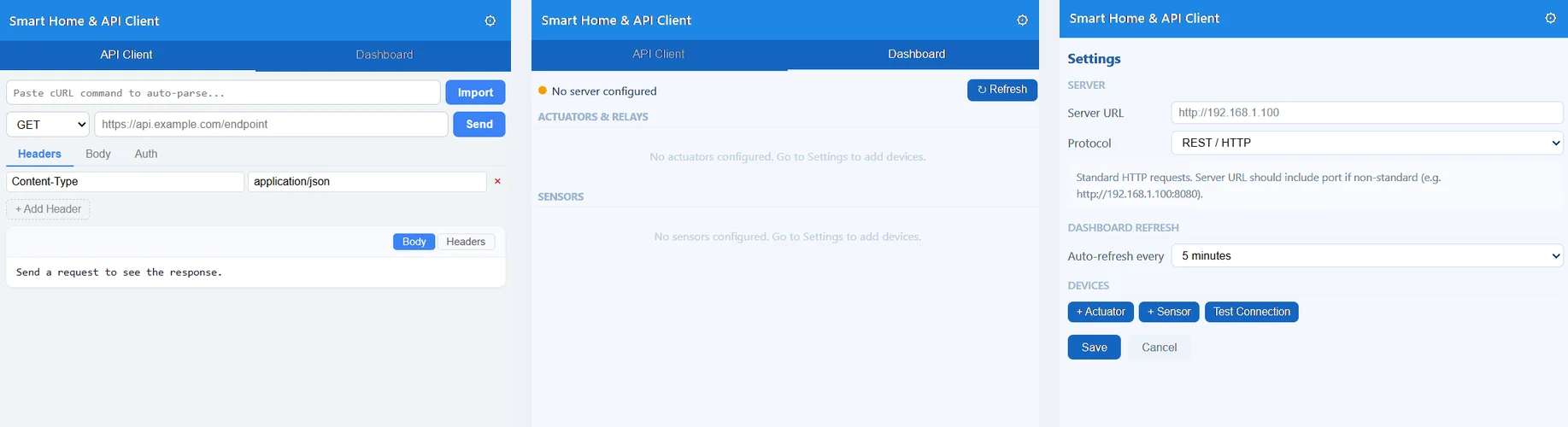Refresh the dashboard

coord(1002,90)
